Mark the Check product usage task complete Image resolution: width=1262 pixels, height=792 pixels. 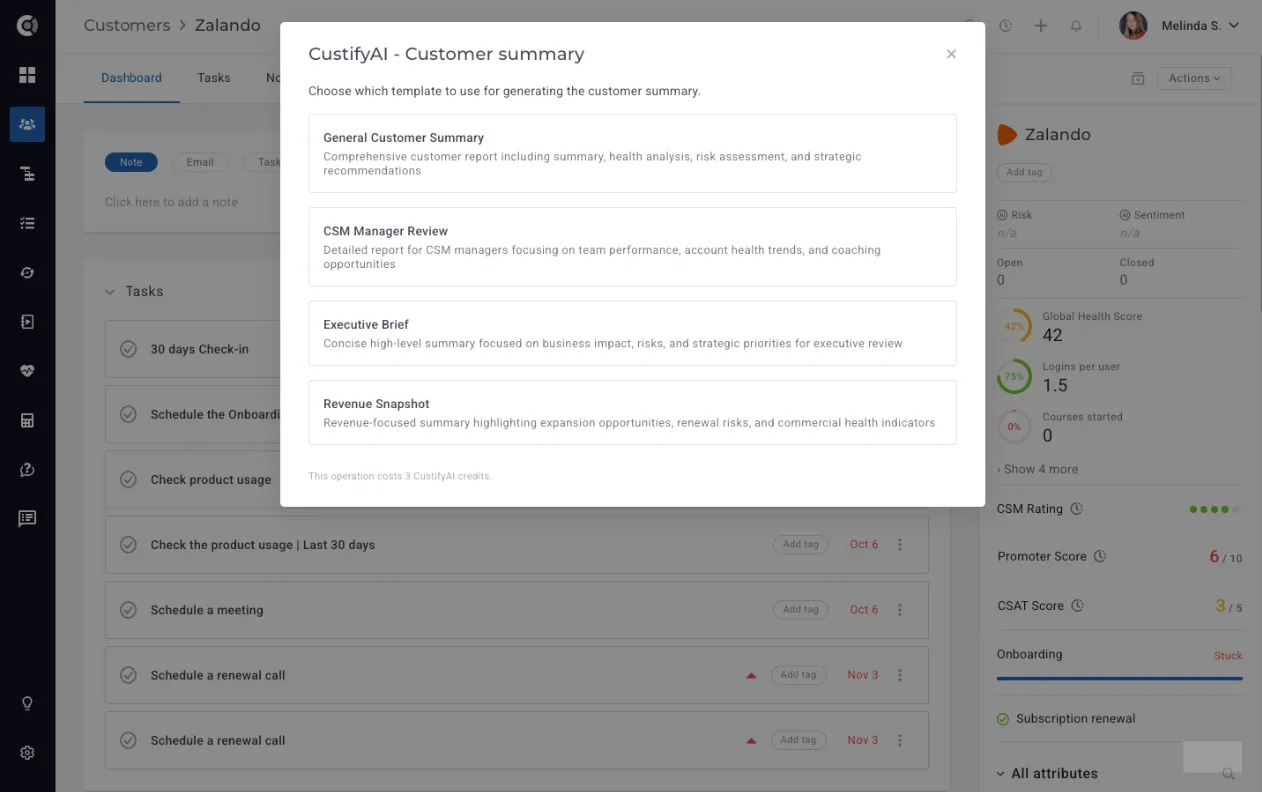point(128,479)
